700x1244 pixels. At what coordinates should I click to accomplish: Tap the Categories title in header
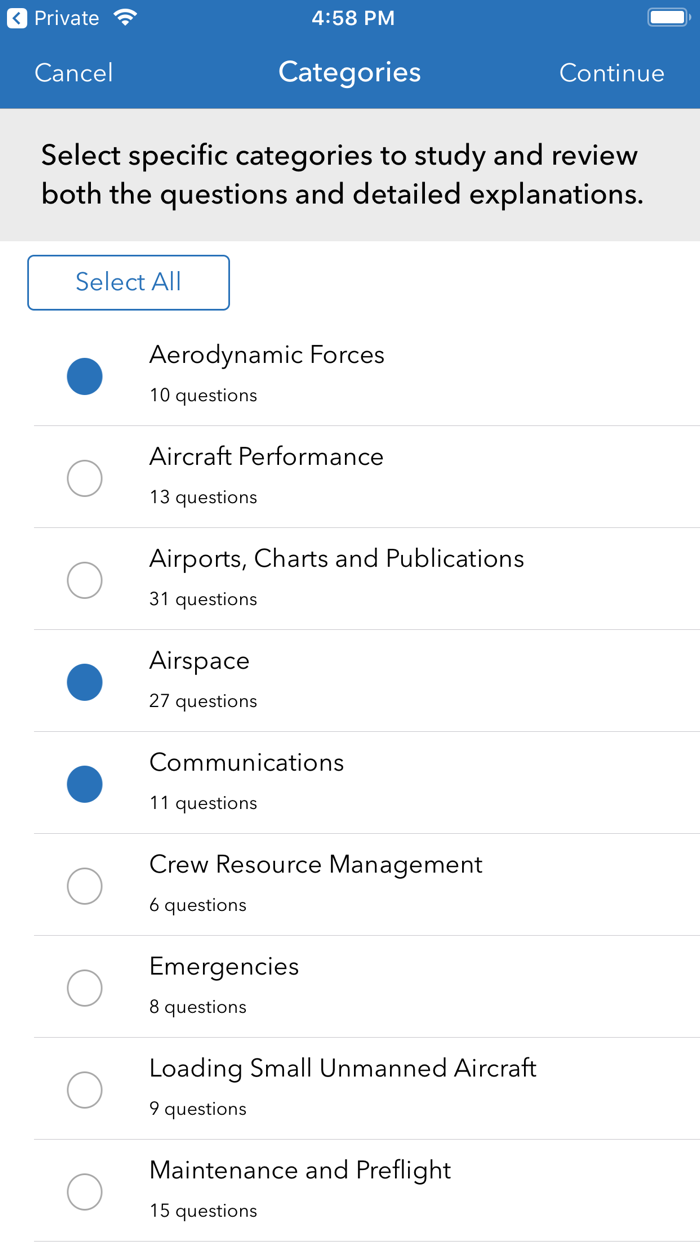click(x=349, y=72)
